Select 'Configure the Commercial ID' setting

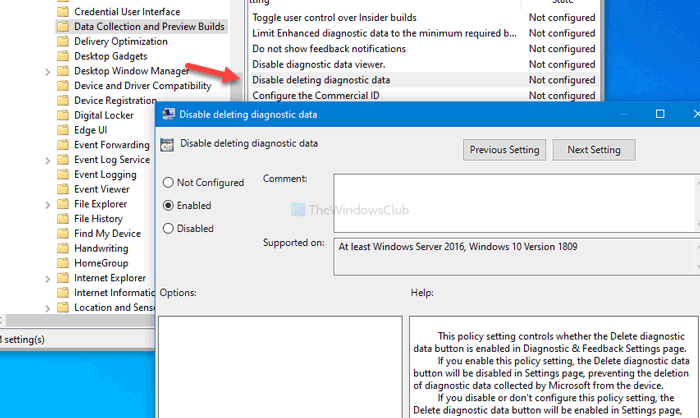pyautogui.click(x=424, y=95)
